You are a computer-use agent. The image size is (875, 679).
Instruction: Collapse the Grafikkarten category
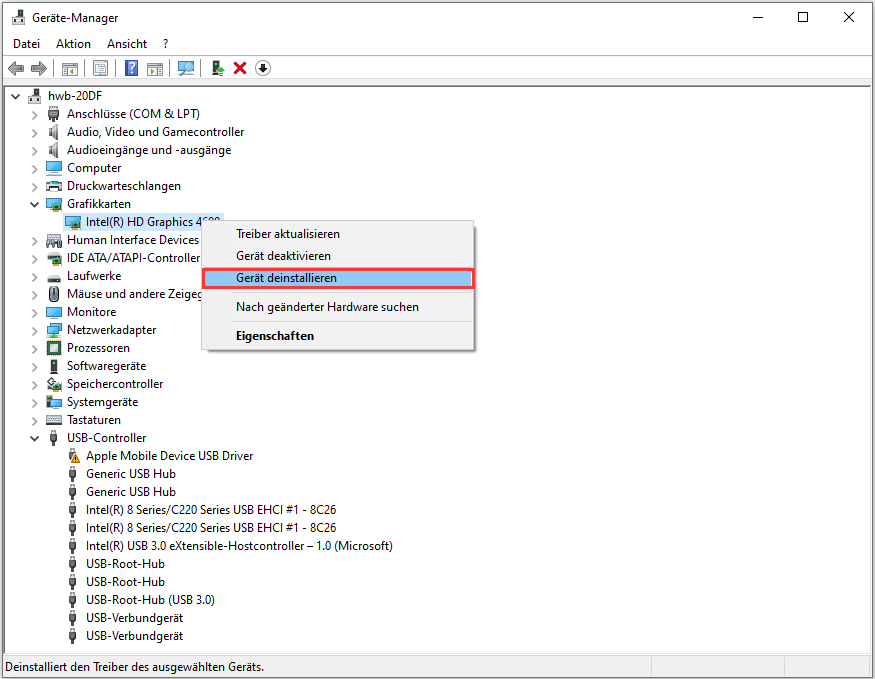[35, 205]
